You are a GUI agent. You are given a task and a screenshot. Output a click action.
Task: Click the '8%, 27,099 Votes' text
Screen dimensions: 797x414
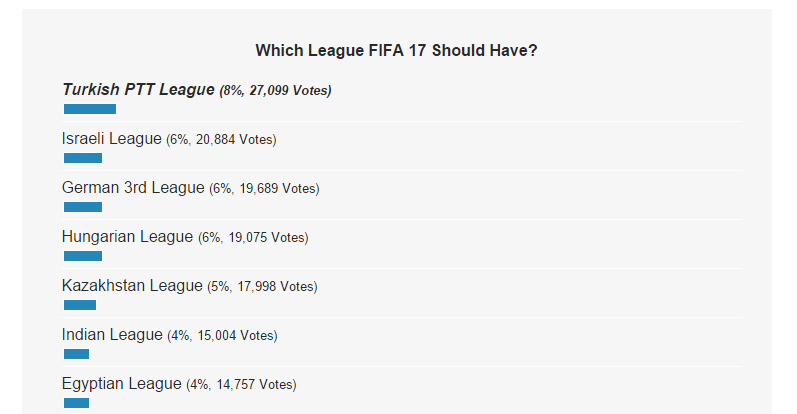275,91
